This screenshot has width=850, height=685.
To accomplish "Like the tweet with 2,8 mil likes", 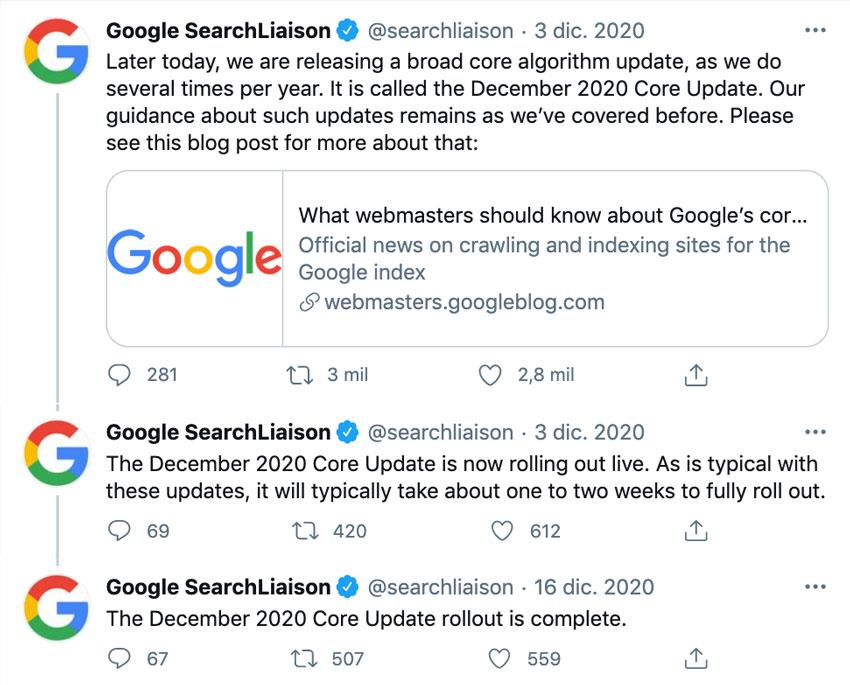I will (x=490, y=375).
